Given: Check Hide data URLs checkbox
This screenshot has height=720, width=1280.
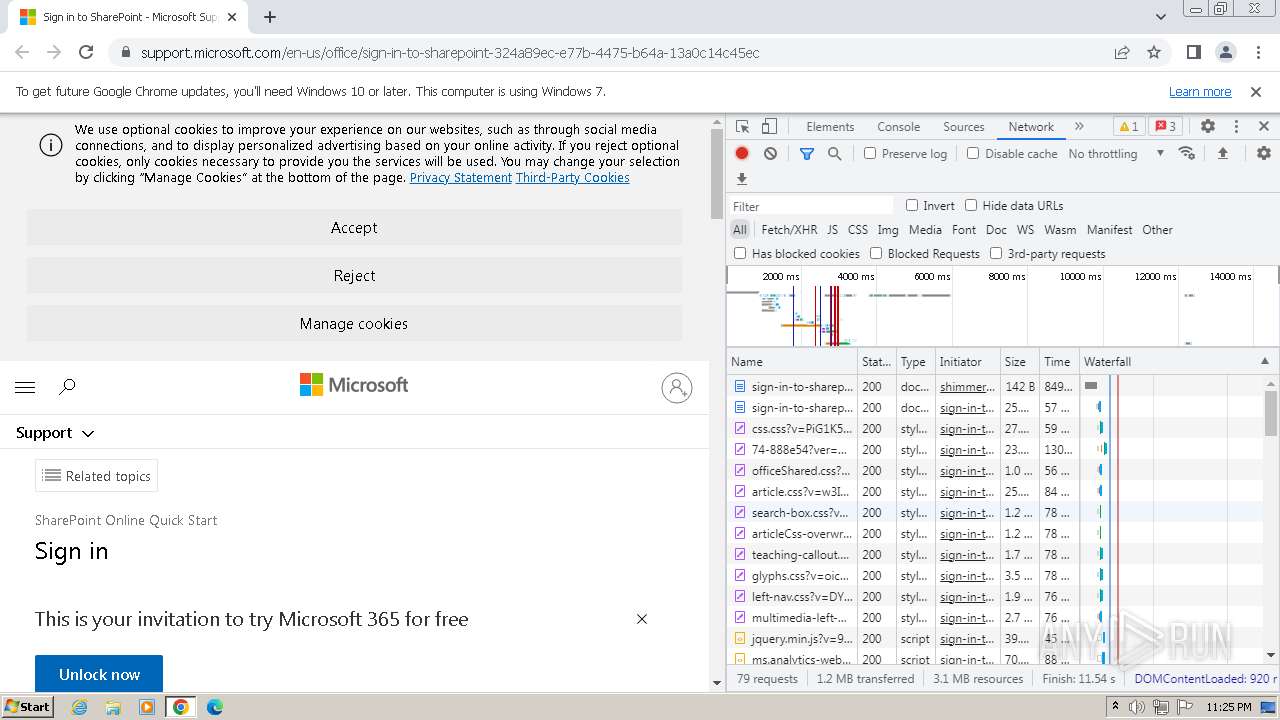Looking at the screenshot, I should coord(971,205).
